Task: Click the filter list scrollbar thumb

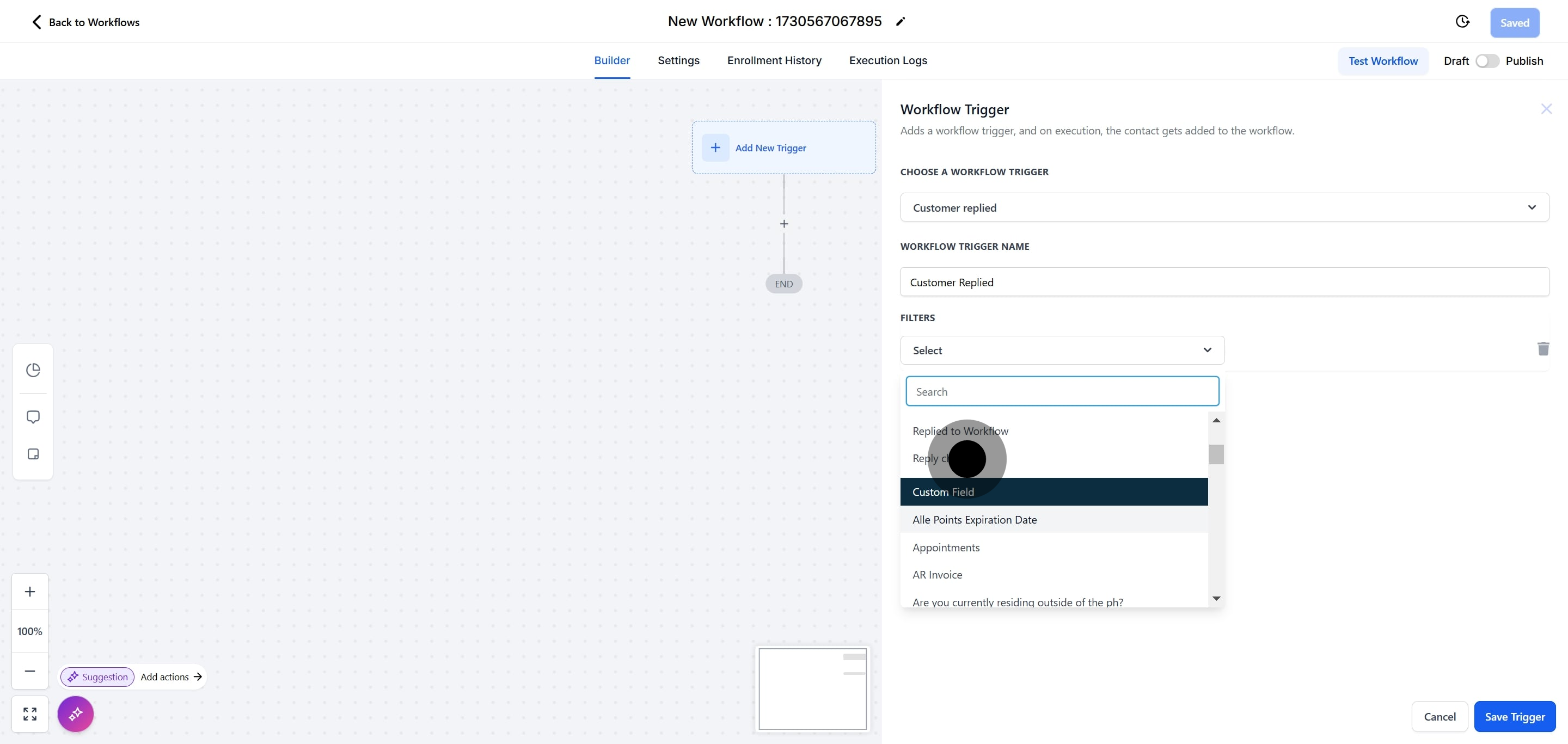Action: (1216, 454)
